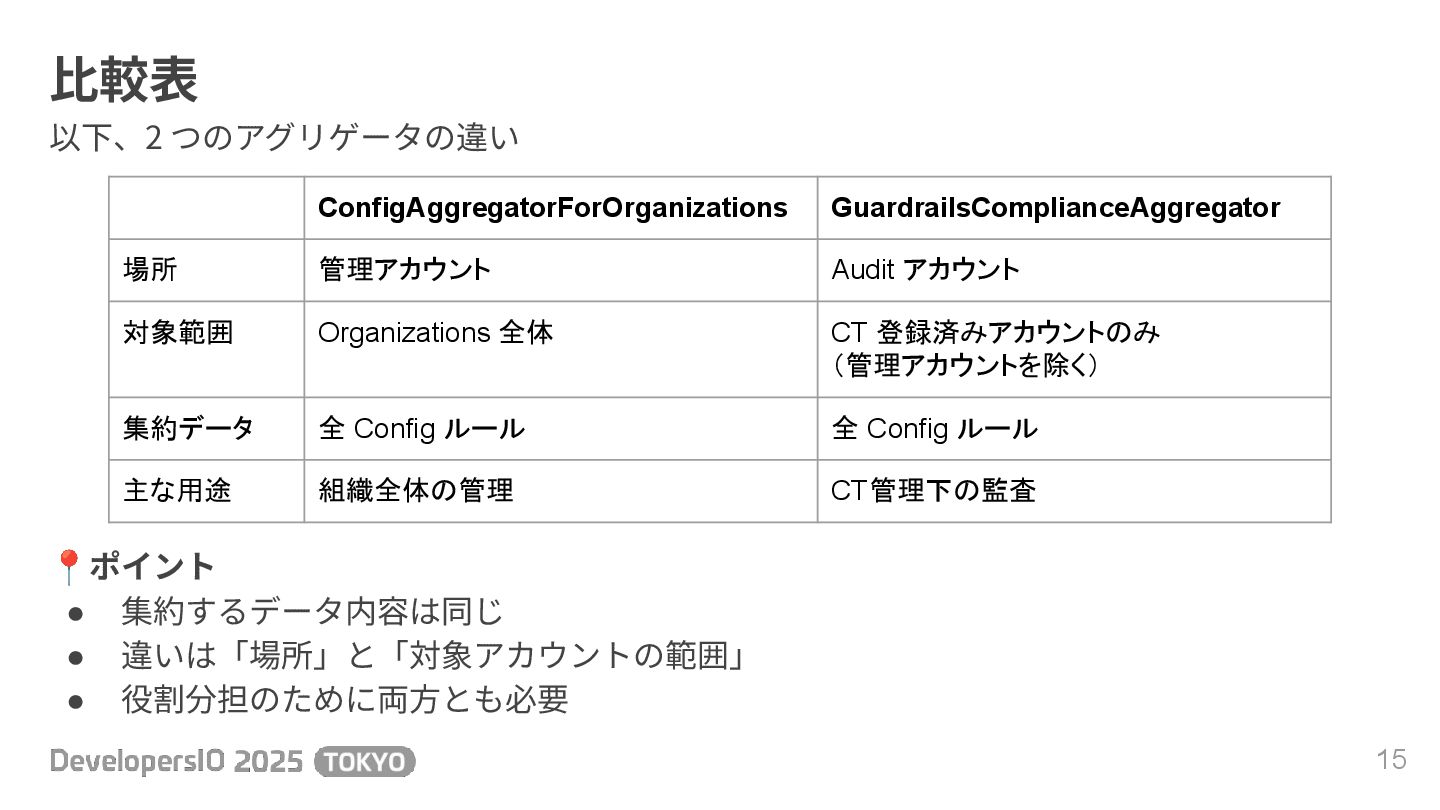This screenshot has width=1440, height=810.
Task: Click the bullet 役割分担のために両方とも必要
Action: [x=344, y=699]
